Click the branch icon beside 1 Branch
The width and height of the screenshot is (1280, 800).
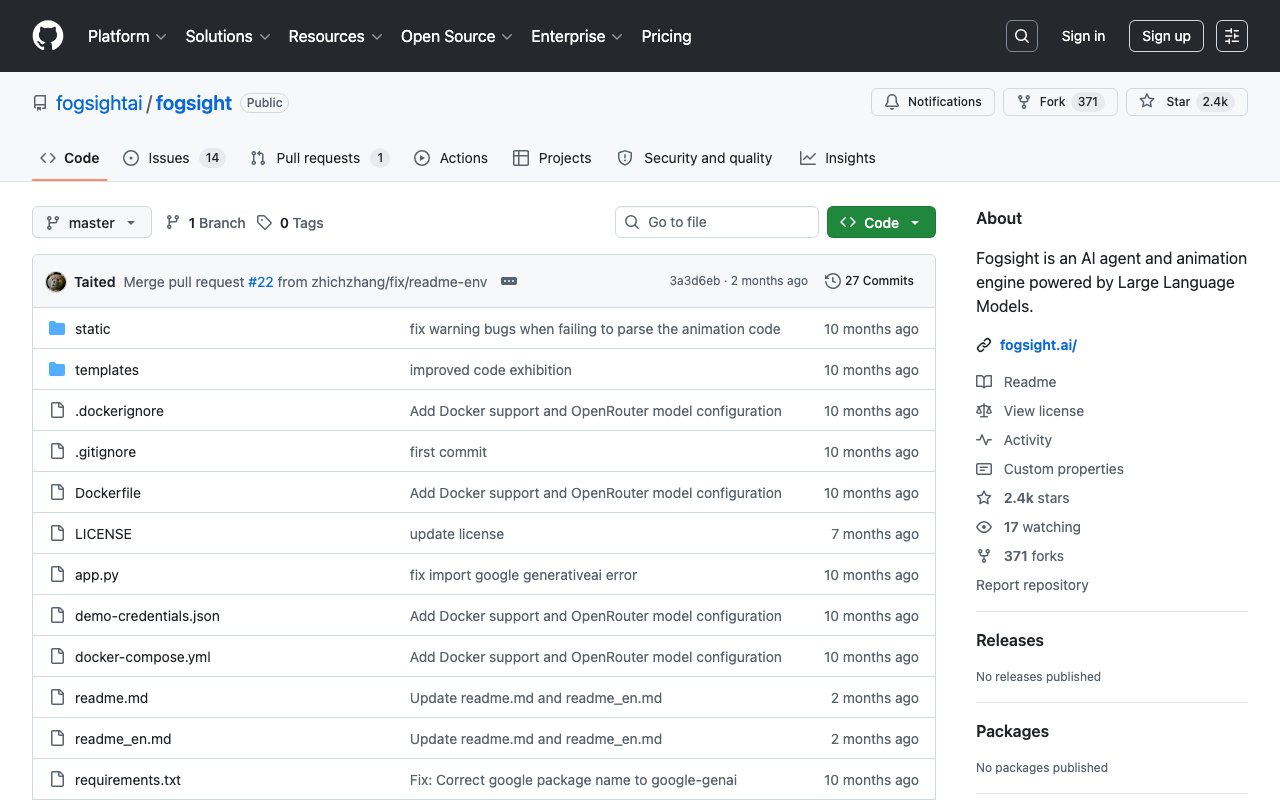click(173, 223)
